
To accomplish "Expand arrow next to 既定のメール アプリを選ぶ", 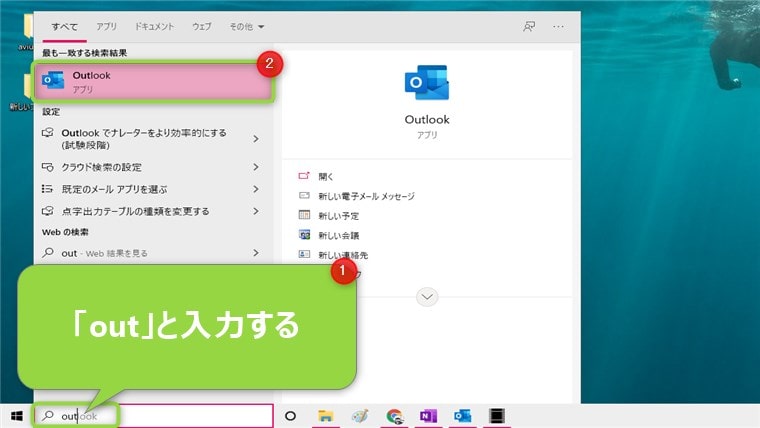I will click(256, 189).
